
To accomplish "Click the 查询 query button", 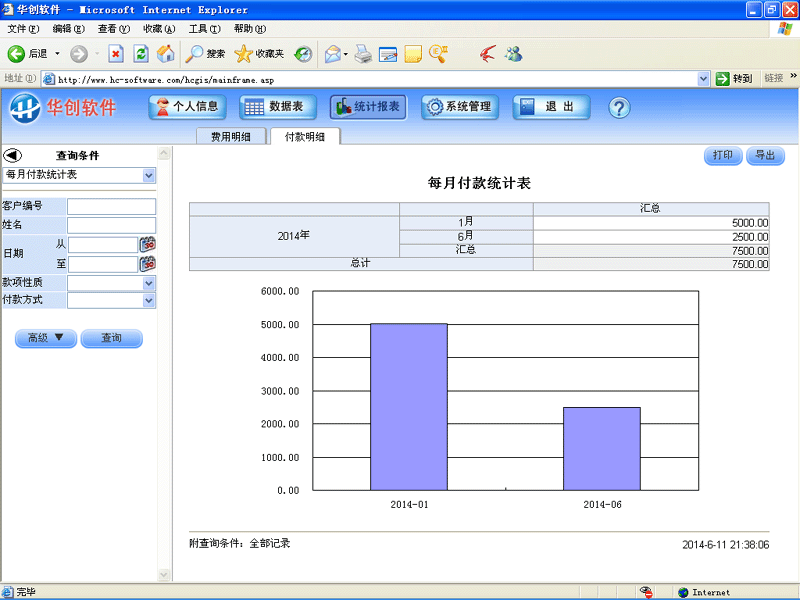I will point(112,338).
